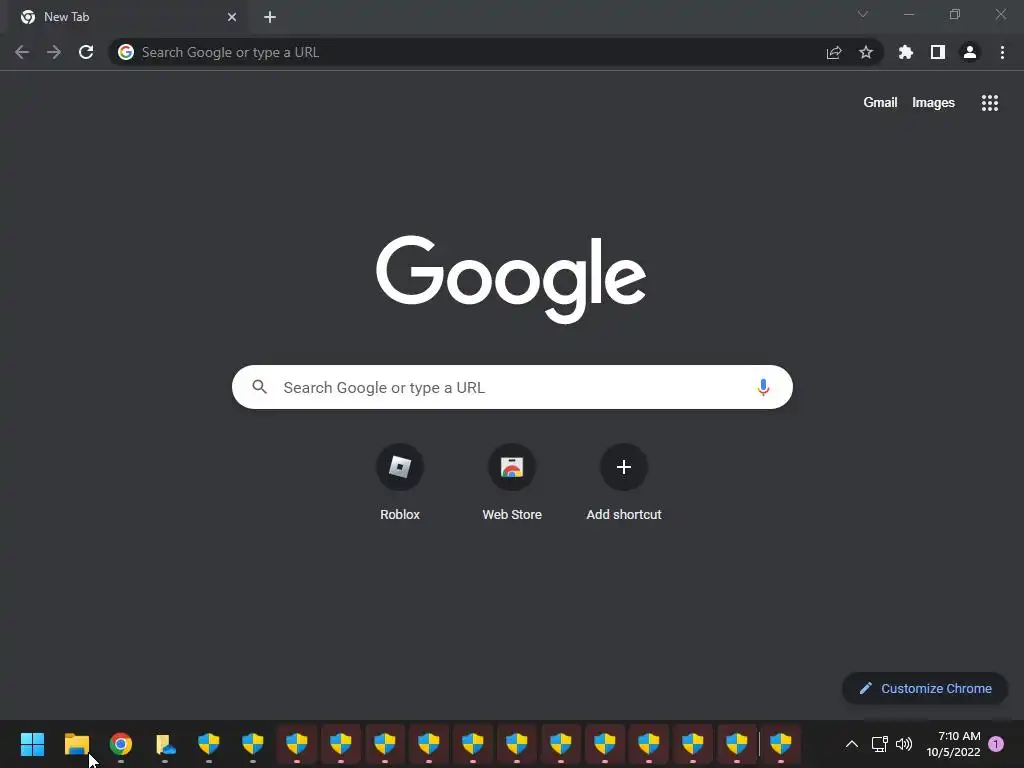Click the magnifier icon in search box
Viewport: 1024px width, 768px height.
click(260, 387)
